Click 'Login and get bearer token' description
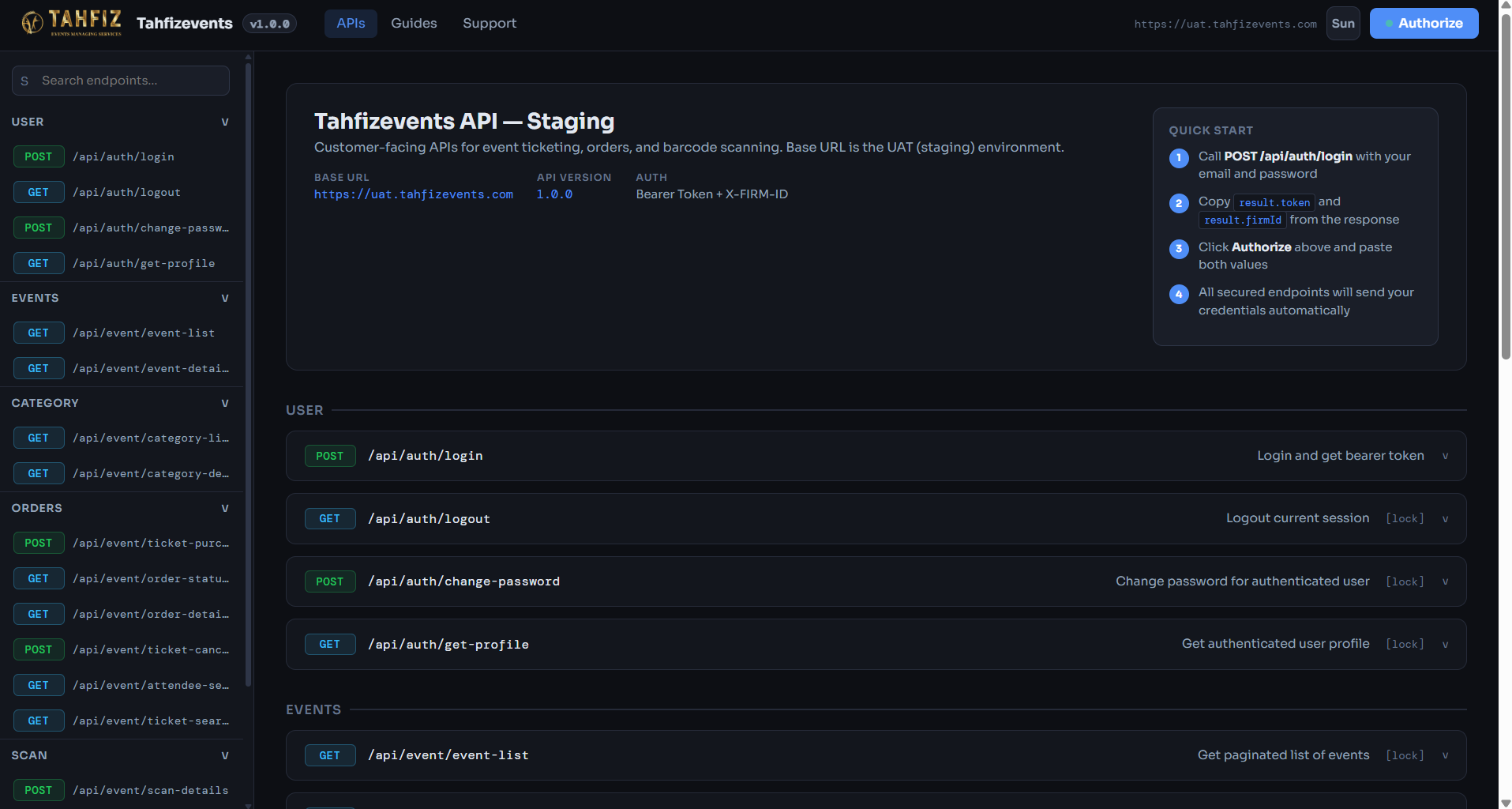The image size is (1512, 809). click(1341, 456)
